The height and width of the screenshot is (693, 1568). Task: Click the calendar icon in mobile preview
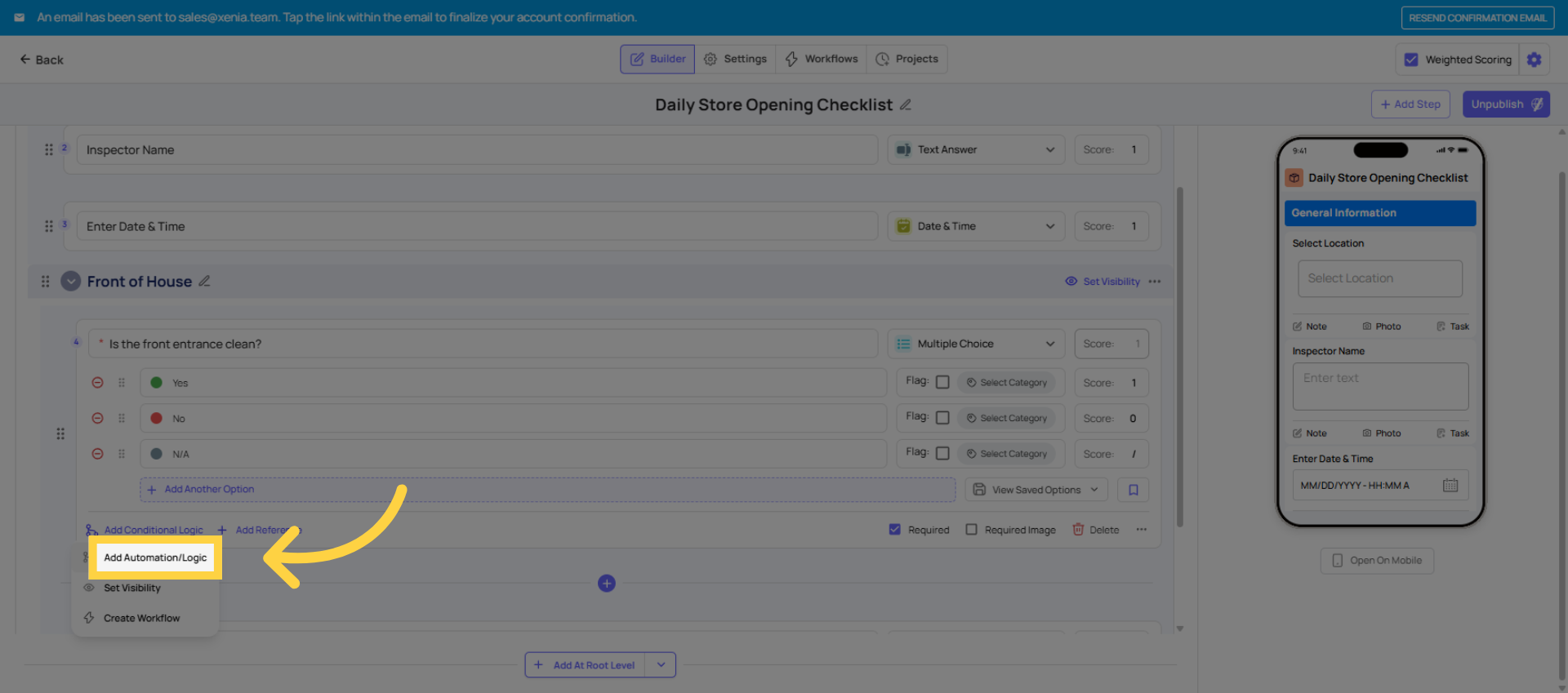(1450, 486)
